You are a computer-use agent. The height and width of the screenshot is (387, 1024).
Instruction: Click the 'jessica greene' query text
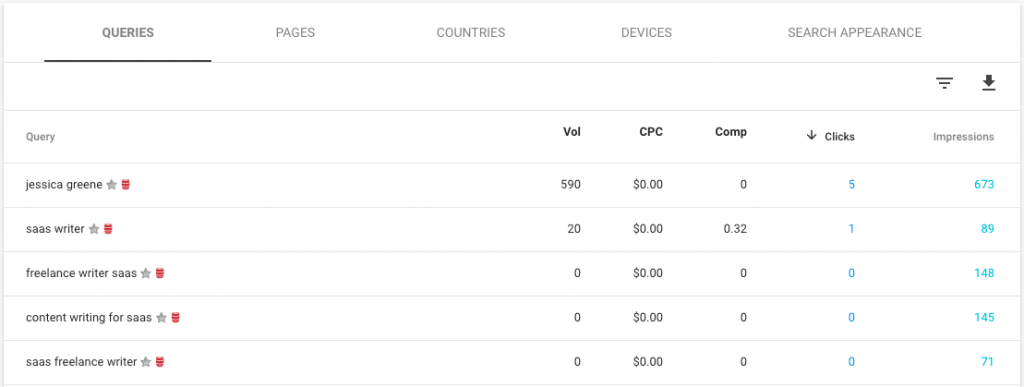click(64, 185)
